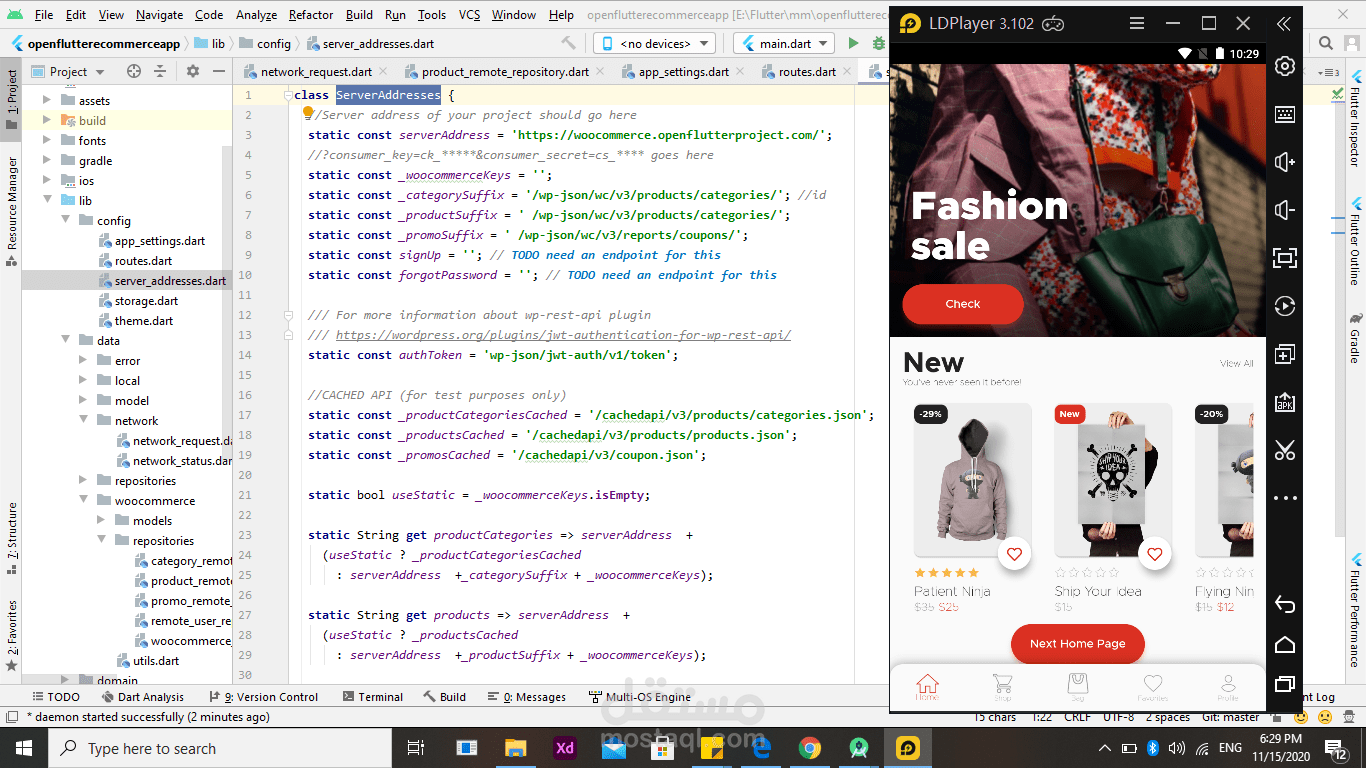Collapse the config folder in tree
Viewport: 1366px width, 768px height.
coord(66,221)
